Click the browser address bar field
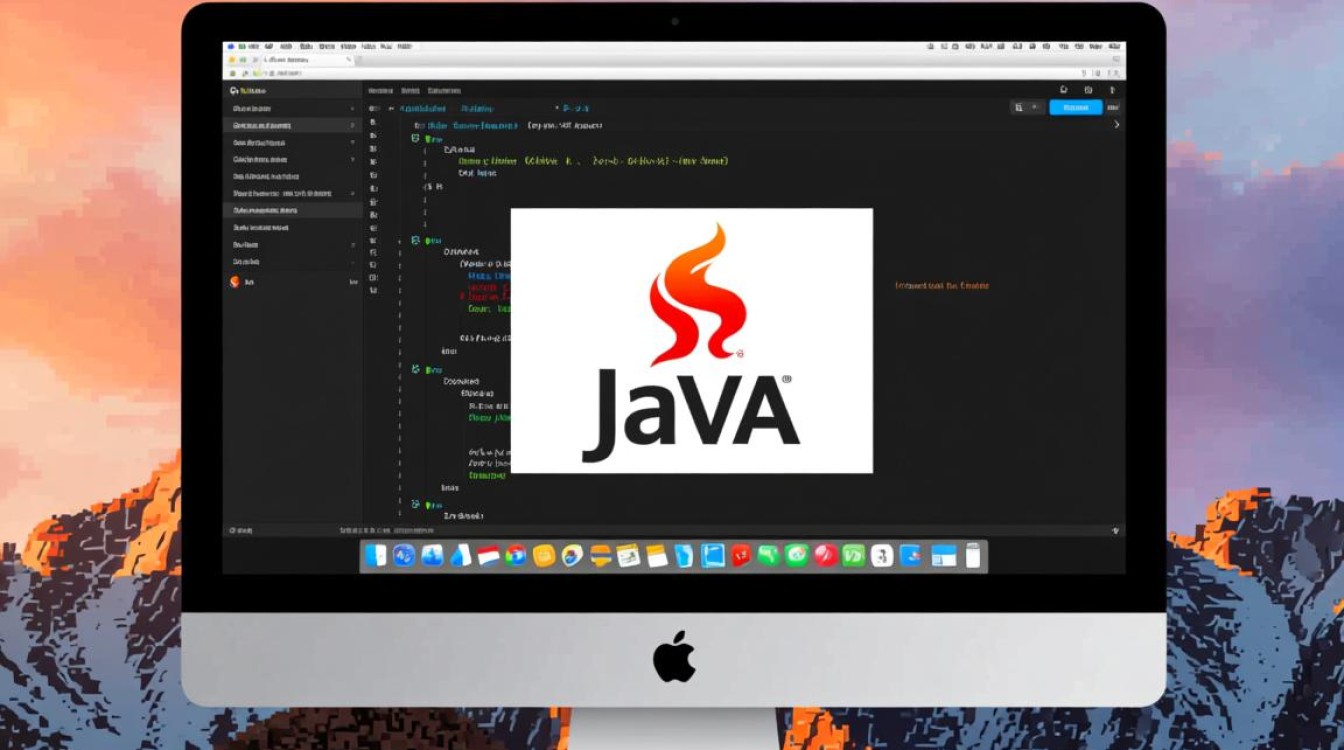The image size is (1344, 750). tap(300, 60)
